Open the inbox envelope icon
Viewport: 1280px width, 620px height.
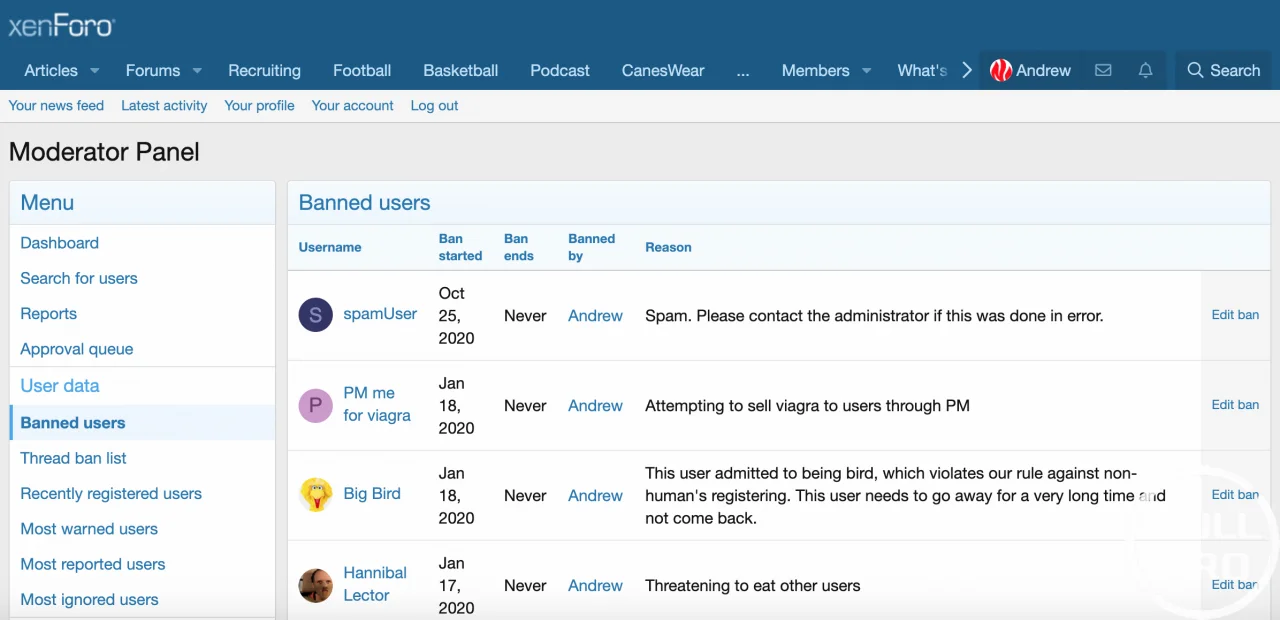(x=1103, y=70)
